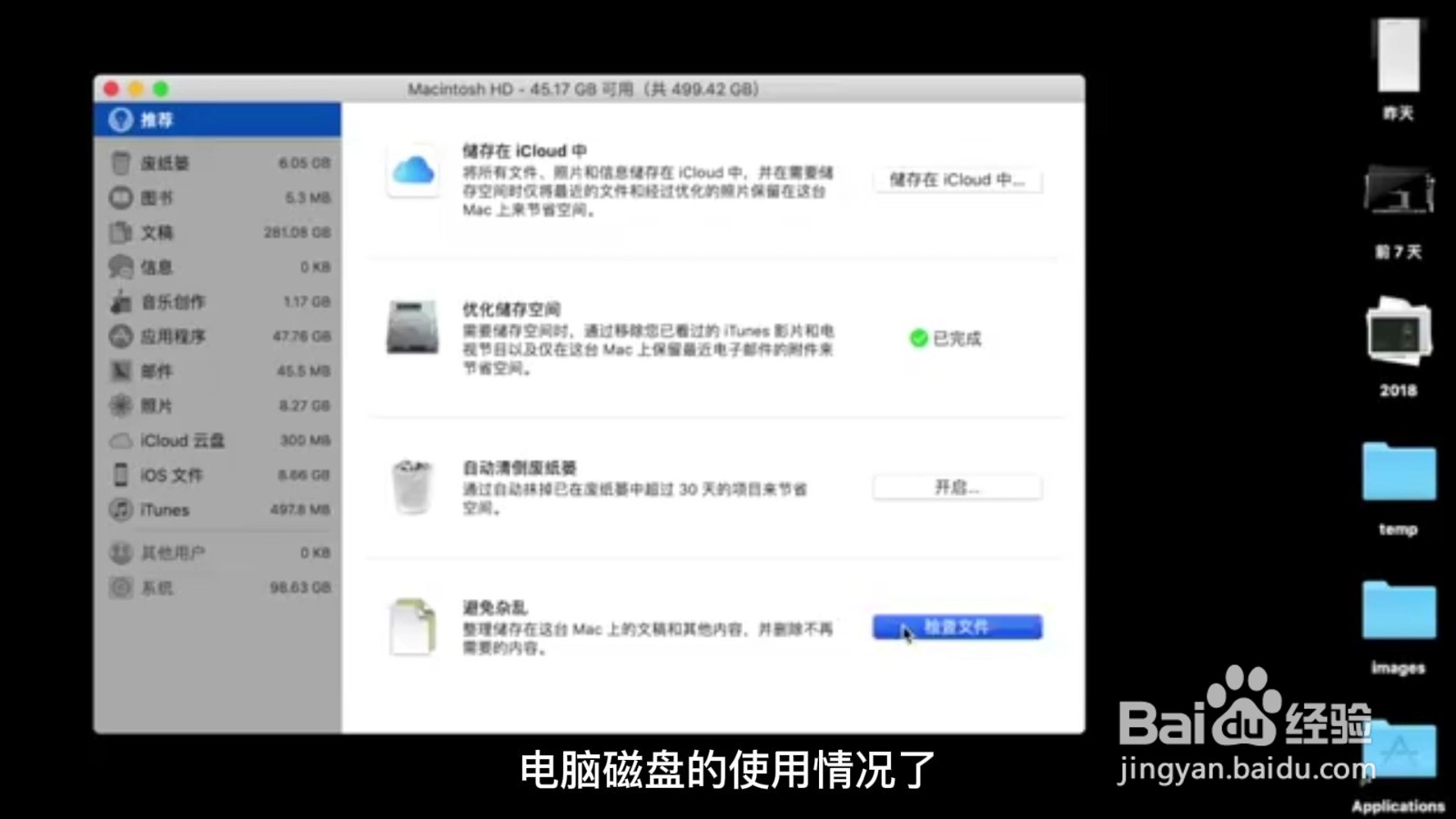Screen dimensions: 1456x819
Task: Click the 图书 books icon in sidebar
Action: [121, 197]
